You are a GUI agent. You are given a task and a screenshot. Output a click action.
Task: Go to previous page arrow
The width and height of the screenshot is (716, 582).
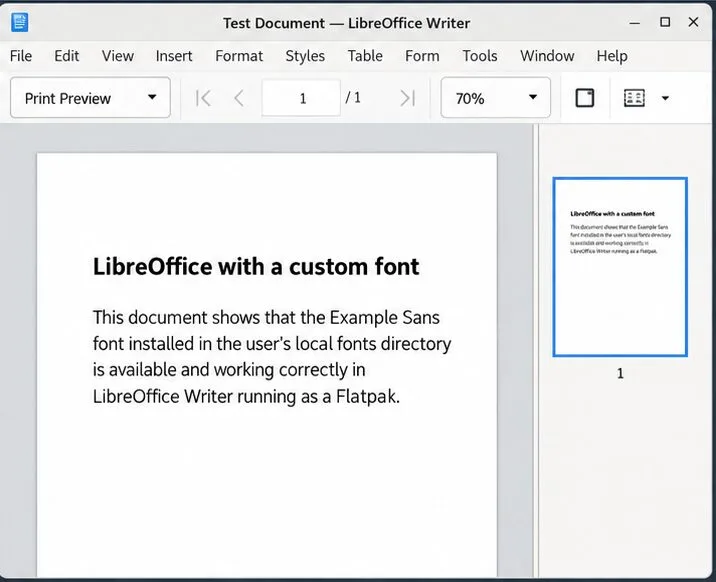pyautogui.click(x=239, y=98)
